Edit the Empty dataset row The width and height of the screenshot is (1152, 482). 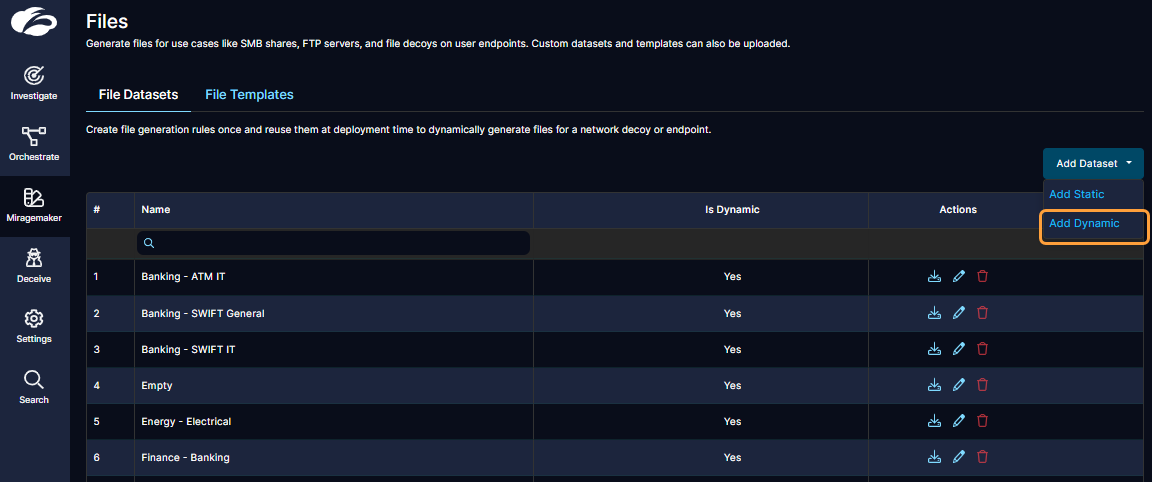959,385
